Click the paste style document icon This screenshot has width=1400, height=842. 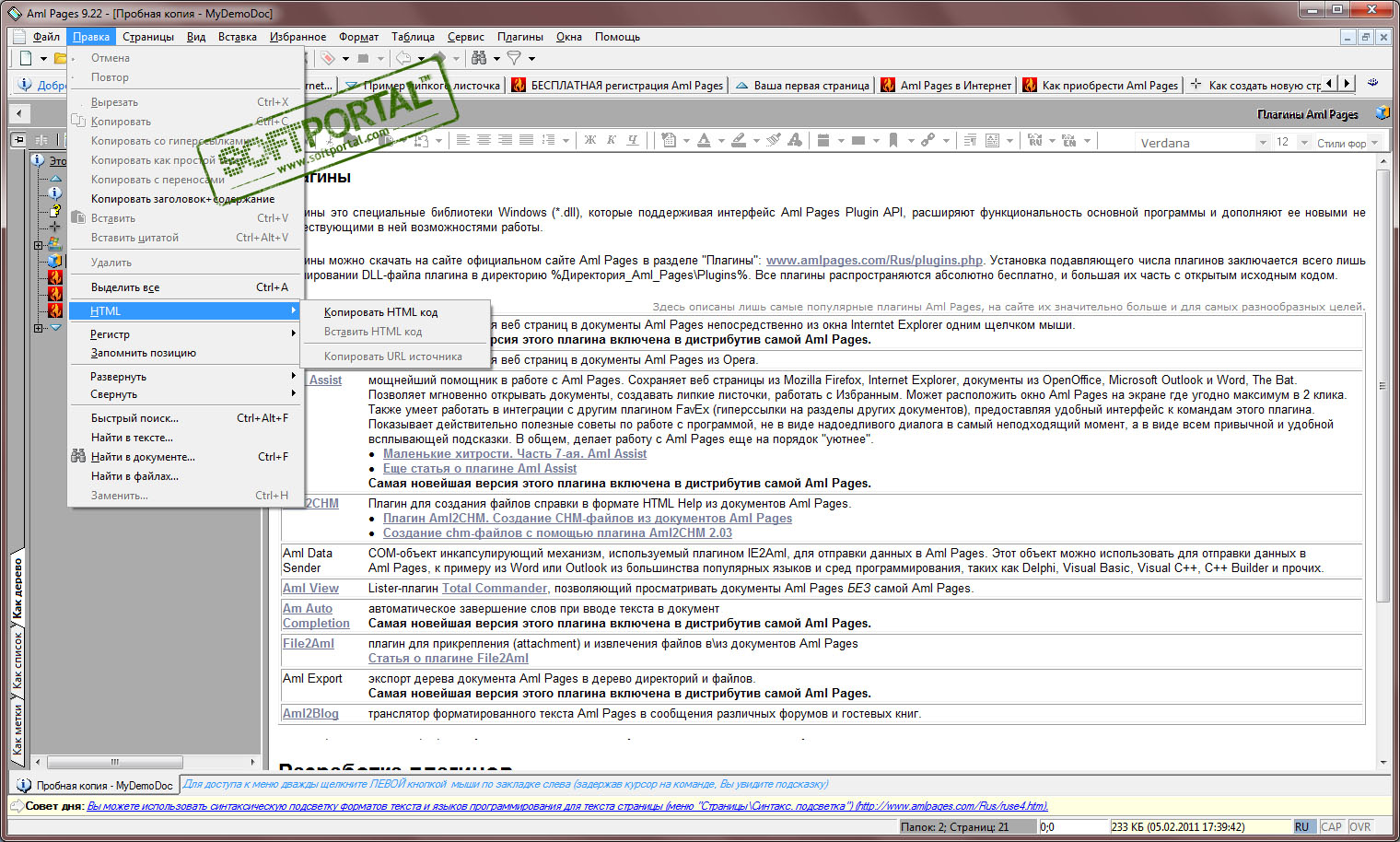pyautogui.click(x=669, y=140)
